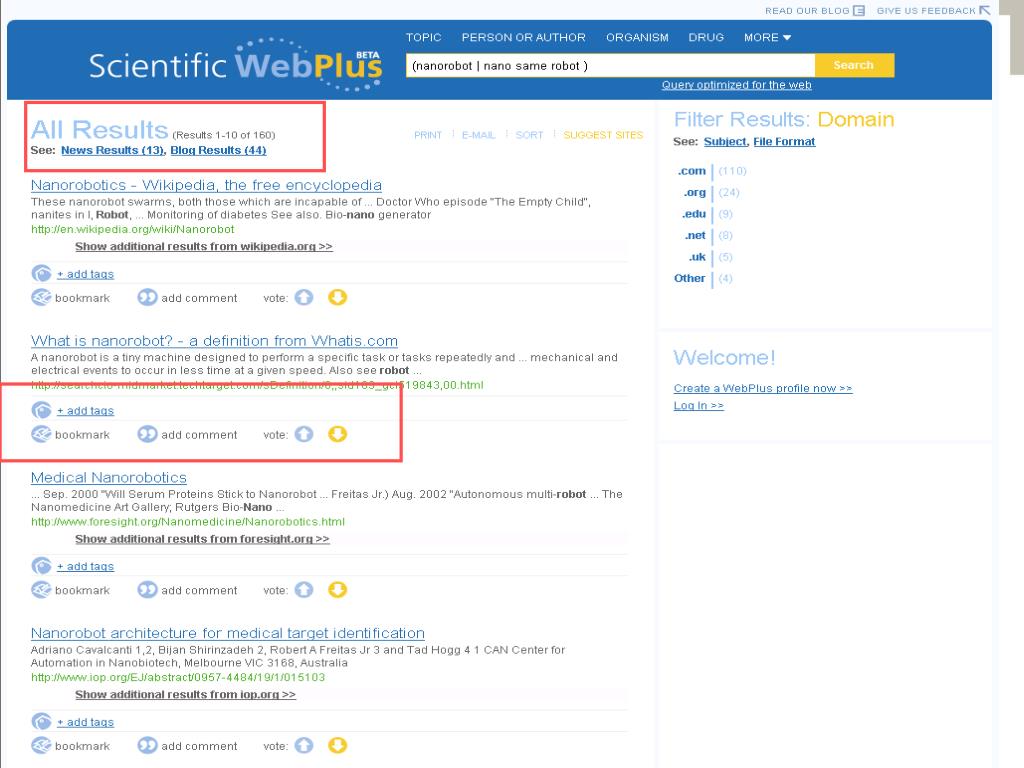Vote down the Wikipedia Nanorobotics result
This screenshot has width=1024, height=768.
coord(337,298)
